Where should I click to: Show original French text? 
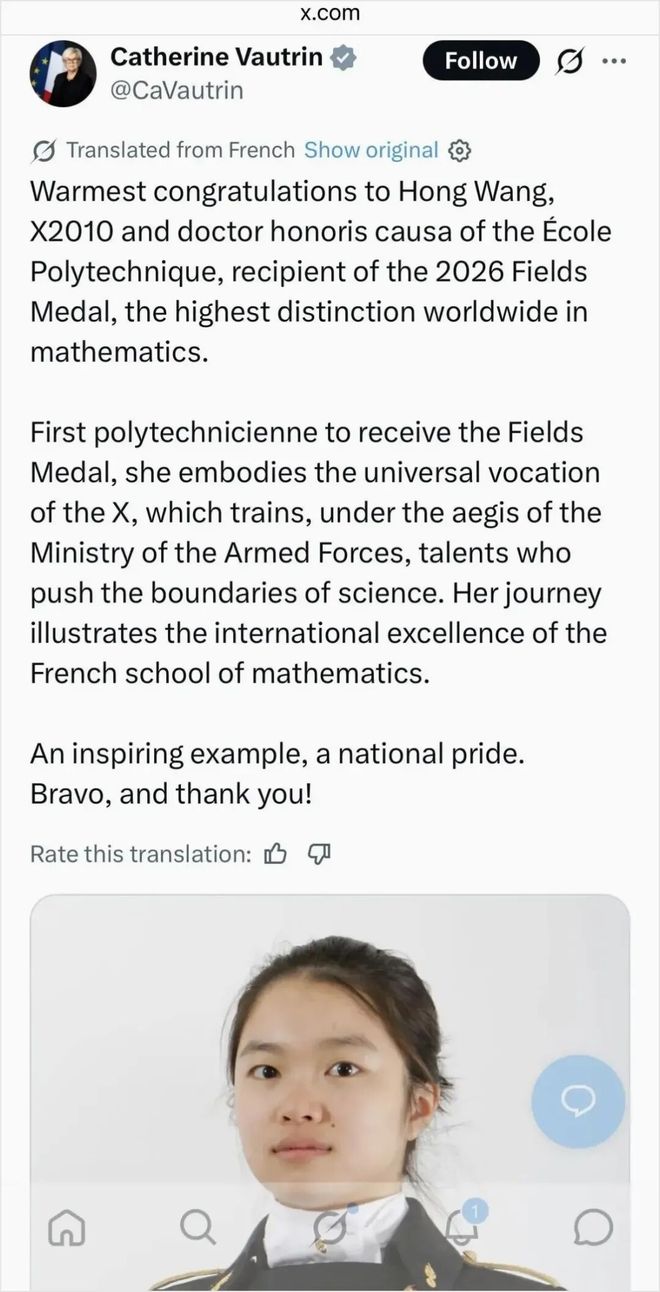371,150
